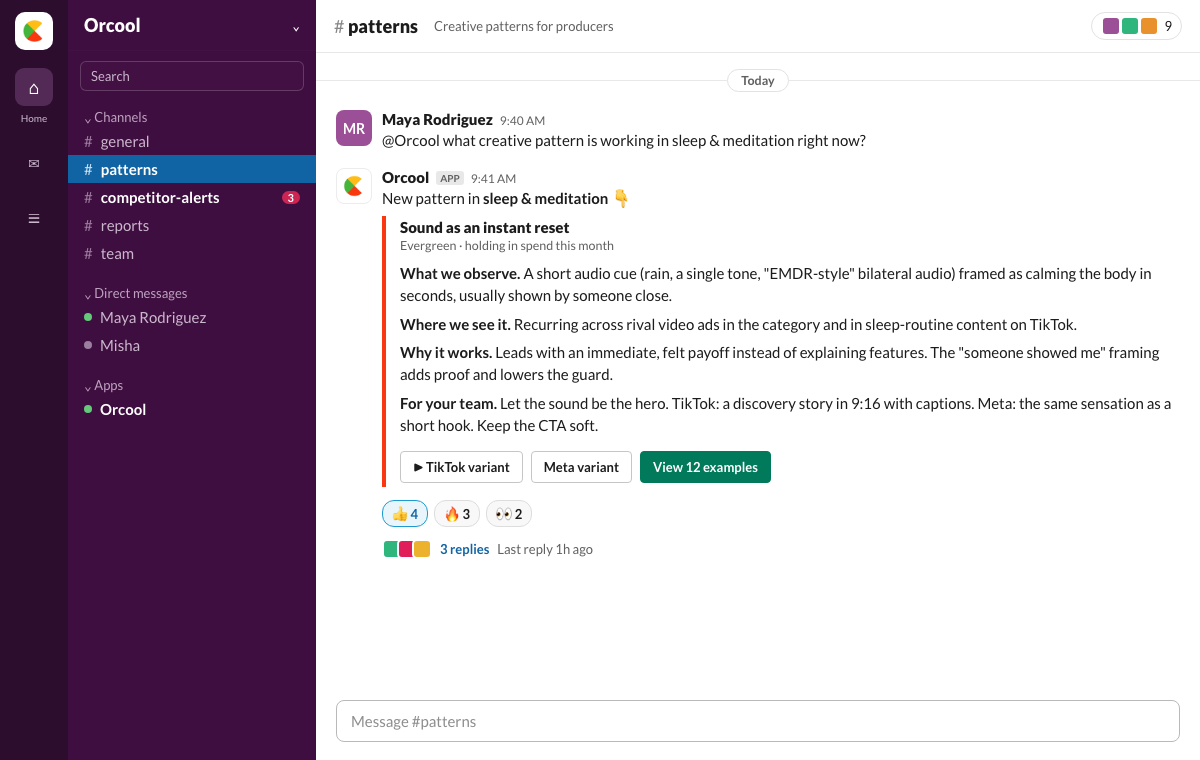The height and width of the screenshot is (760, 1200).
Task: Open the Orcool app conversation
Action: [192, 409]
